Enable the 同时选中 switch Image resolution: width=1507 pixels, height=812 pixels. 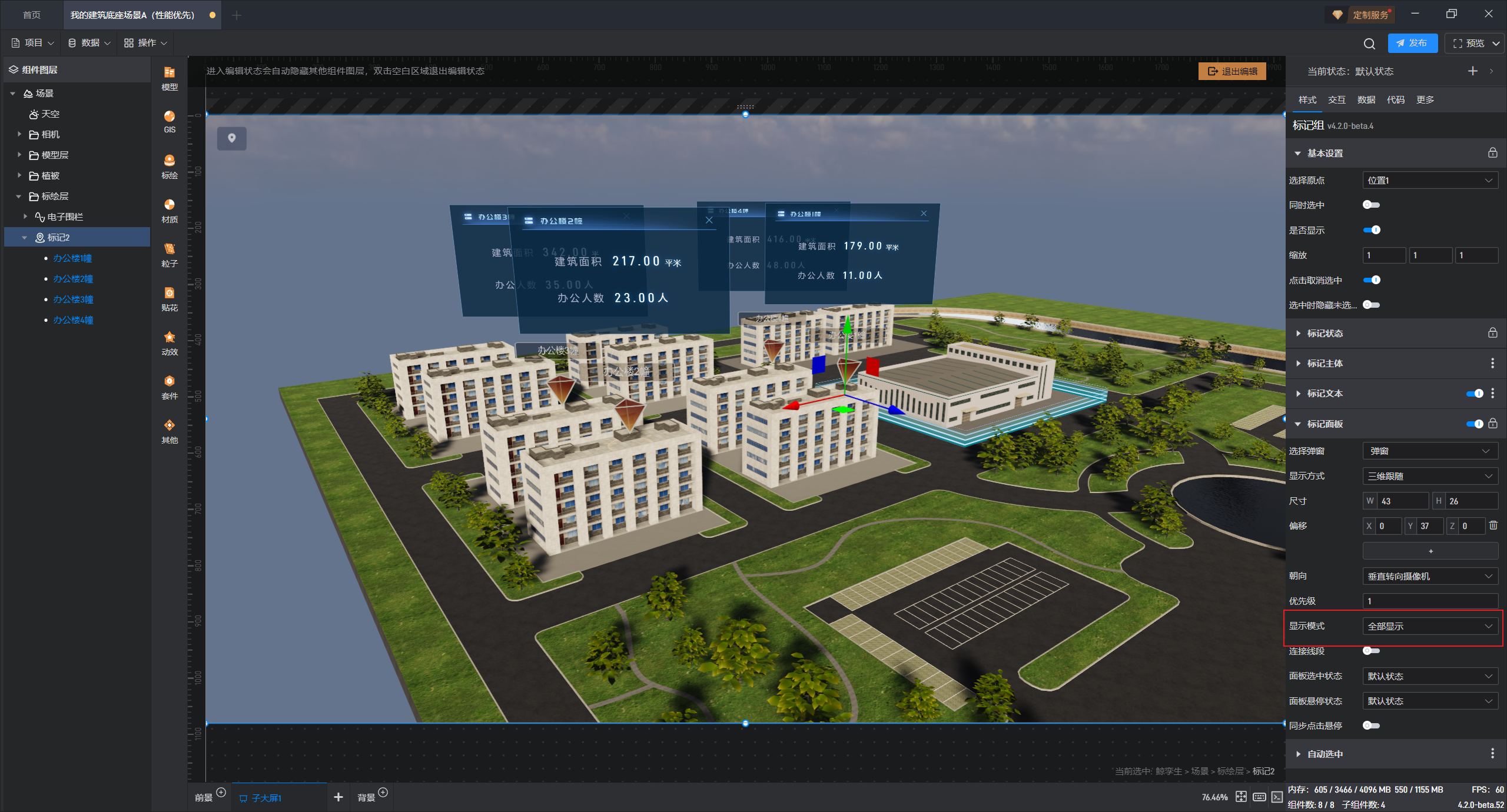(x=1371, y=205)
